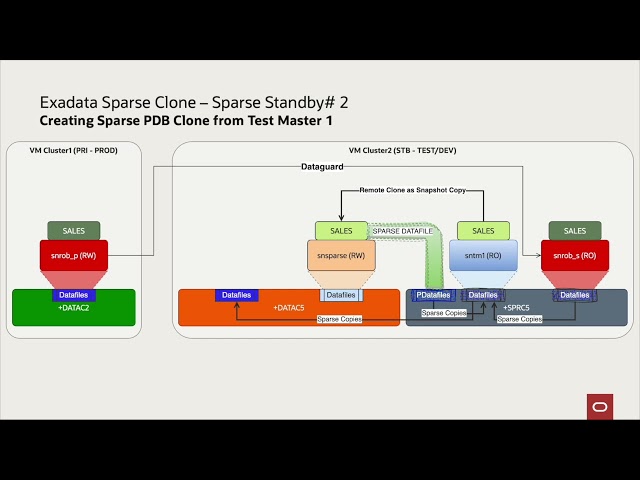Select the VM Cluster1 (PRI - PROD) label

[x=73, y=150]
